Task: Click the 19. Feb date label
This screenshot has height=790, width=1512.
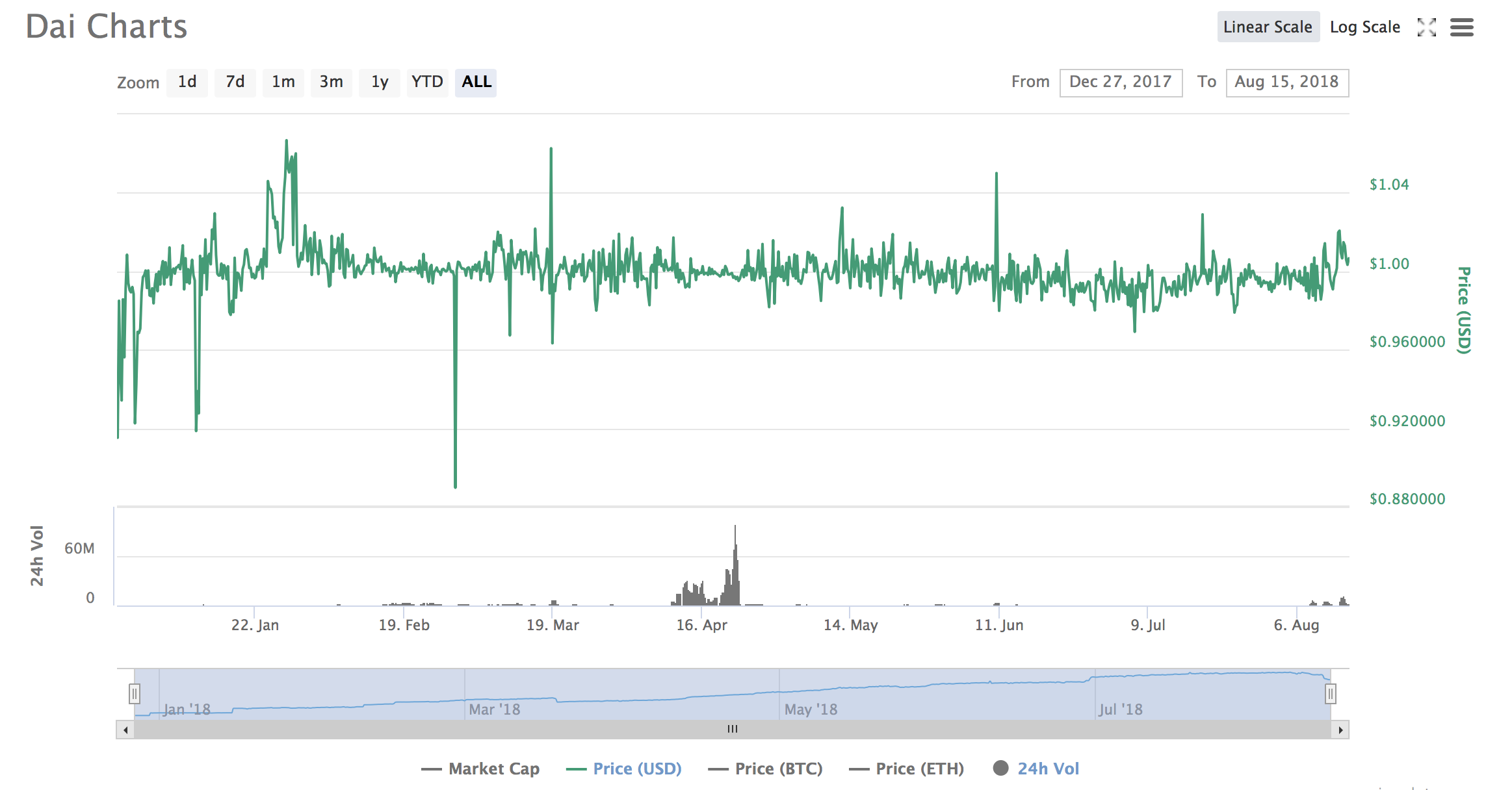Action: tap(404, 625)
